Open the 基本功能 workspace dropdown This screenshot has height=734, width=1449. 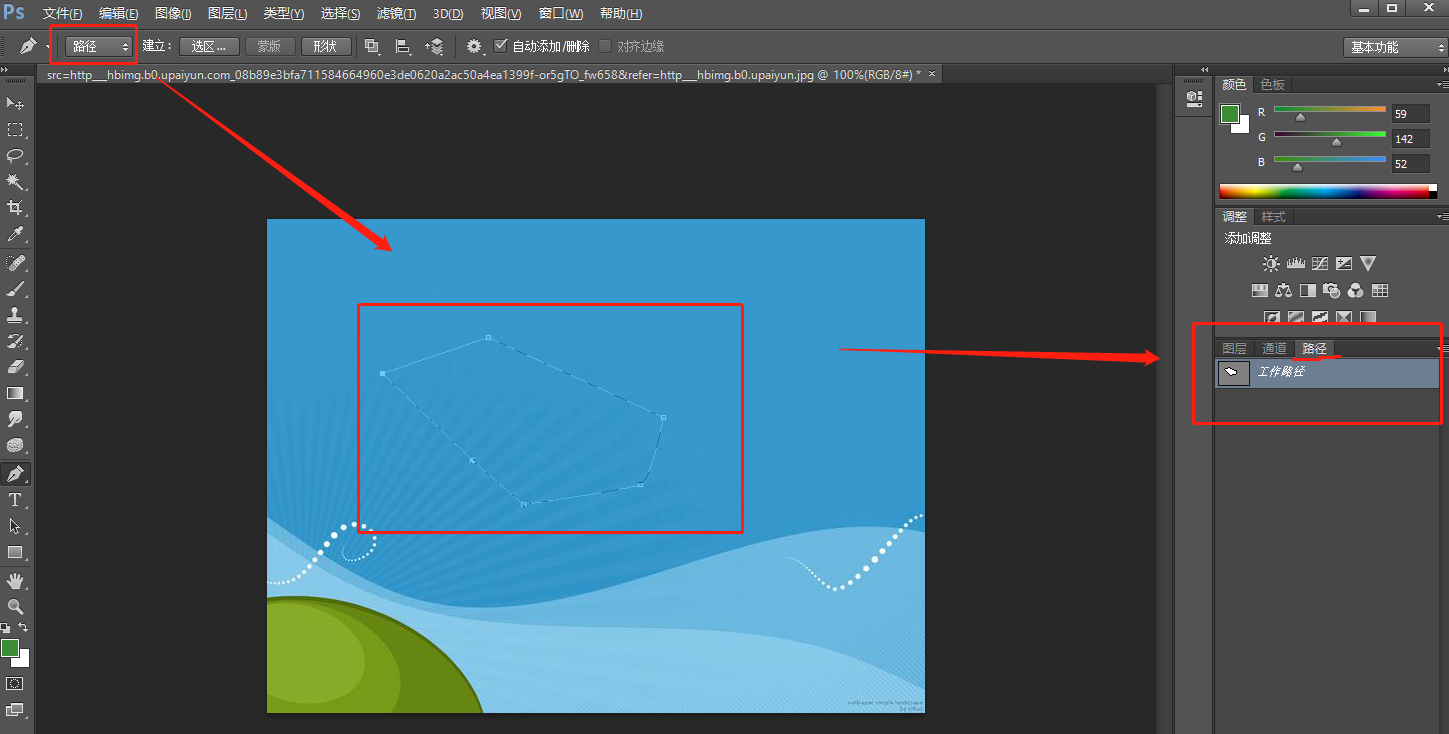(1395, 47)
